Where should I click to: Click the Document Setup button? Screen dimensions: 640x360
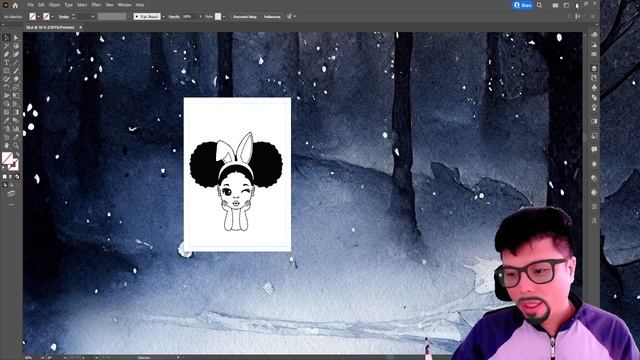pos(245,17)
